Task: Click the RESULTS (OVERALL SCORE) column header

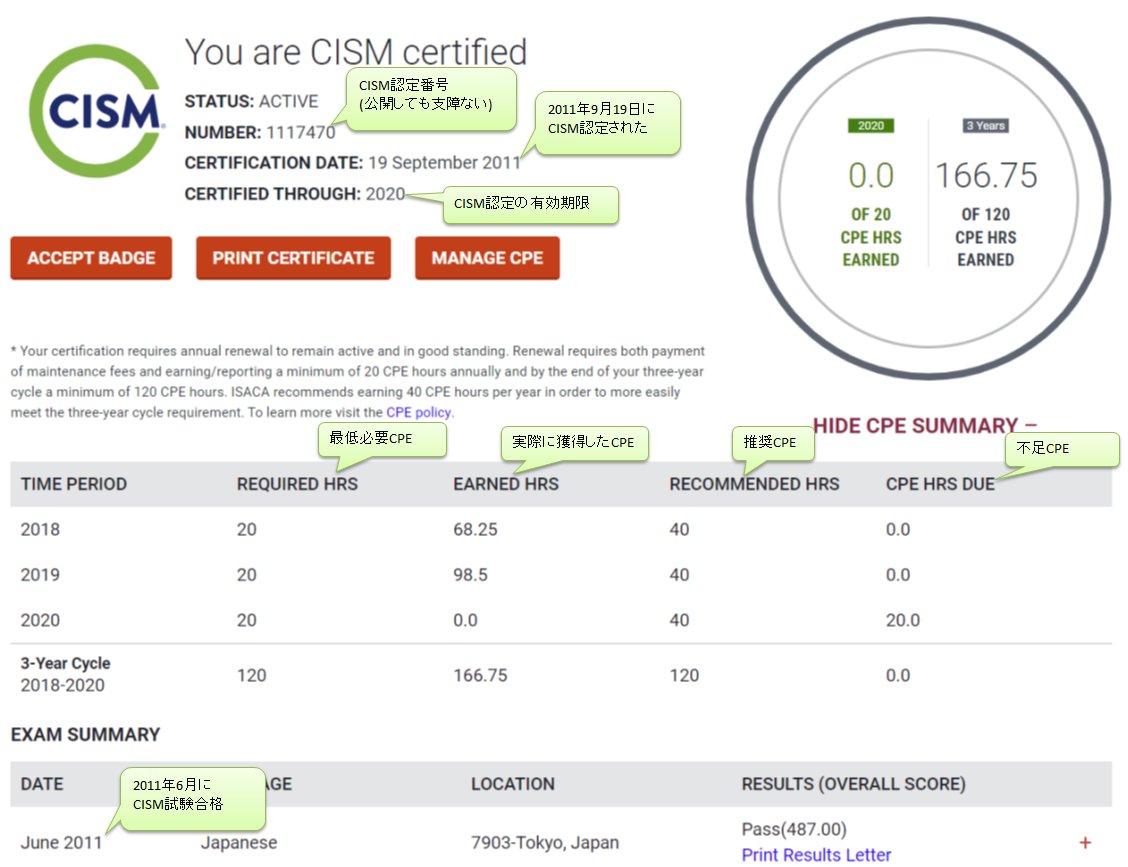Action: (853, 784)
